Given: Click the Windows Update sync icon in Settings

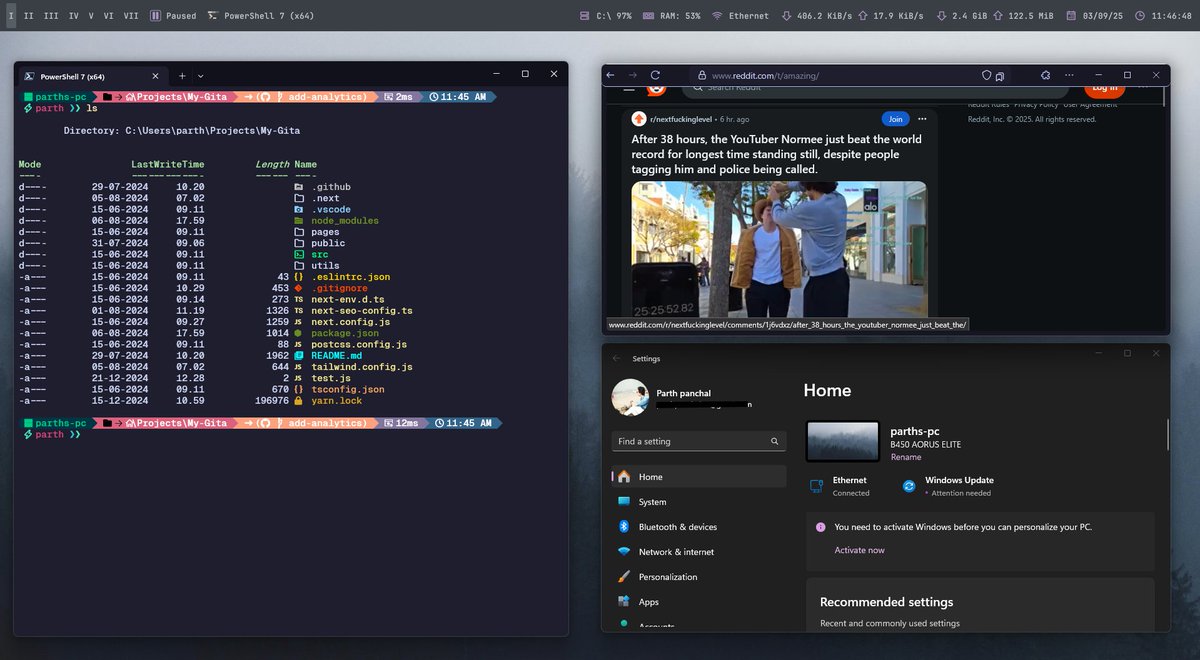Looking at the screenshot, I should tap(909, 486).
